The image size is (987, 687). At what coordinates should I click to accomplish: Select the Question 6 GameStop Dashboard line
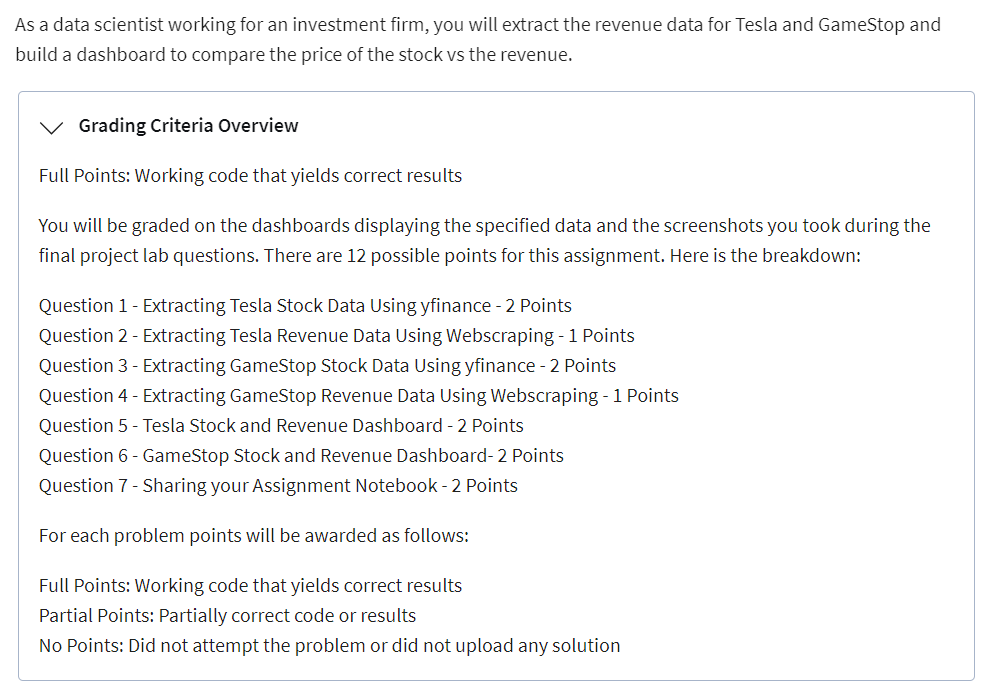point(301,456)
